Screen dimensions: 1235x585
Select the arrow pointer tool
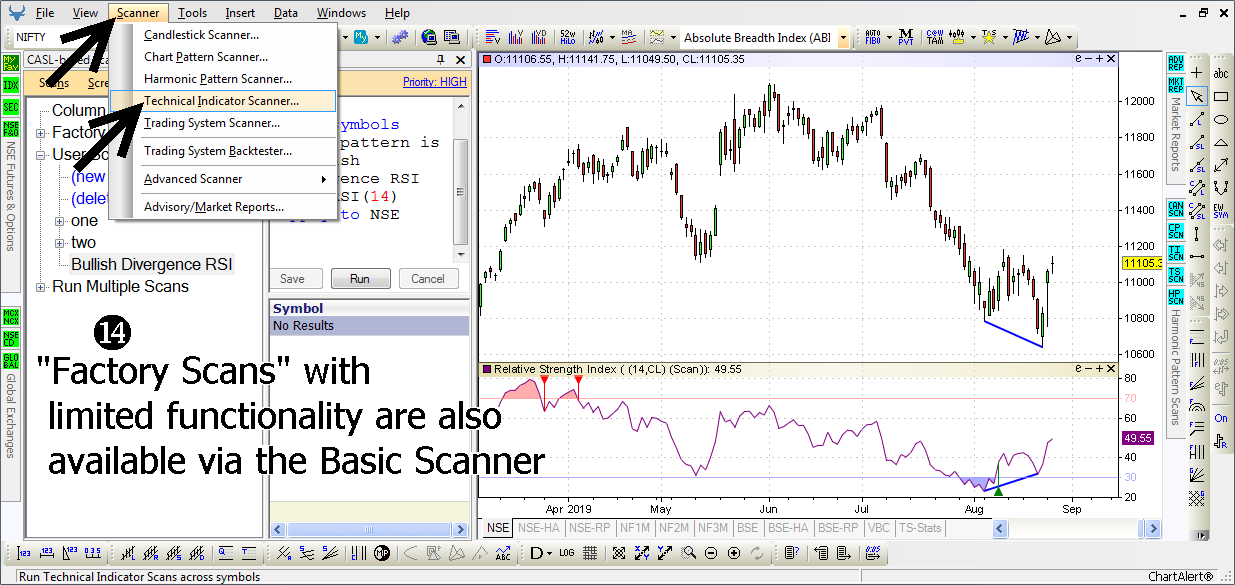[x=1196, y=96]
